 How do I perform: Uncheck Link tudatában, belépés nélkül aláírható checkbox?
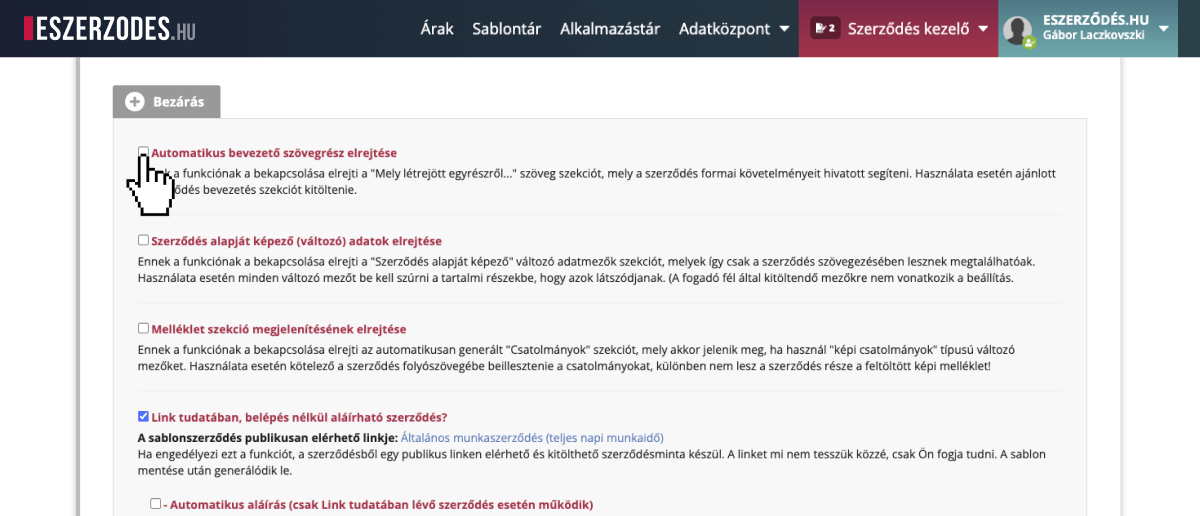point(143,417)
